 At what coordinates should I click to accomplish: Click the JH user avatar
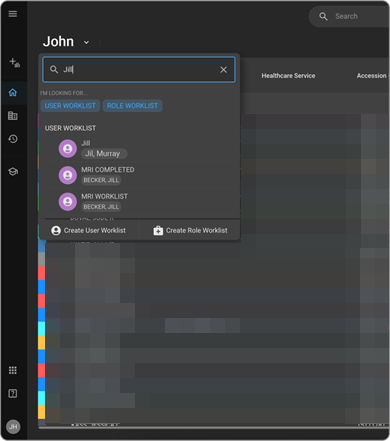[x=13, y=427]
